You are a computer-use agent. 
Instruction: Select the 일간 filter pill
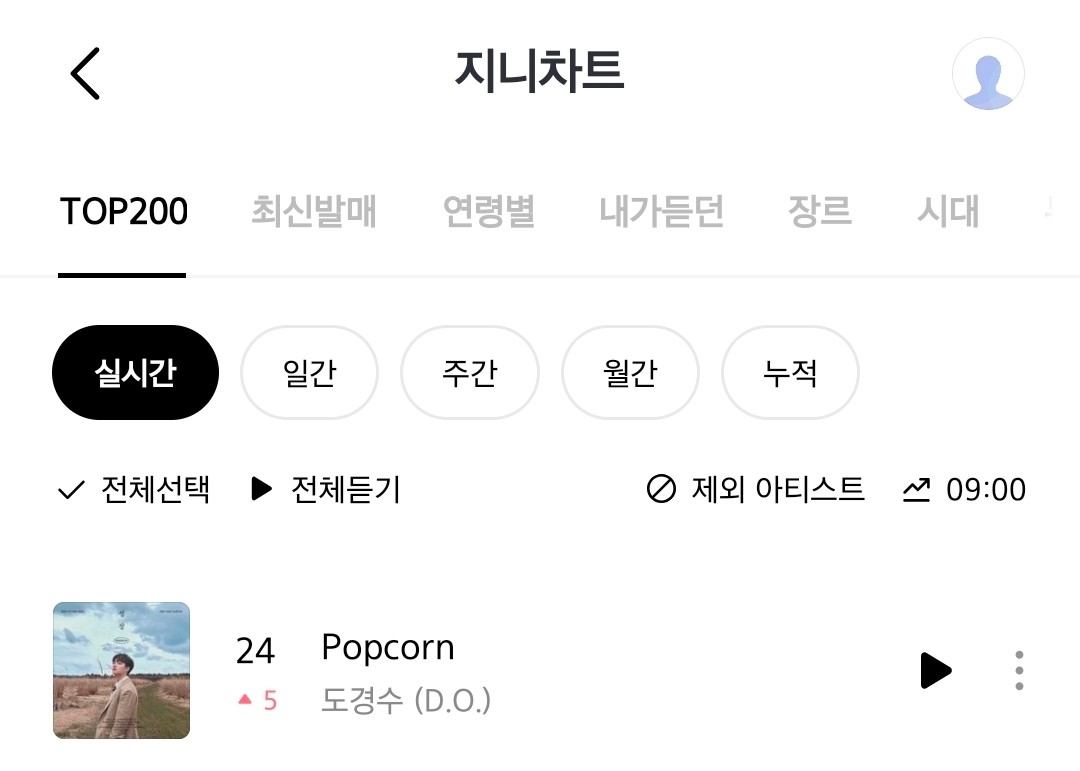coord(310,373)
